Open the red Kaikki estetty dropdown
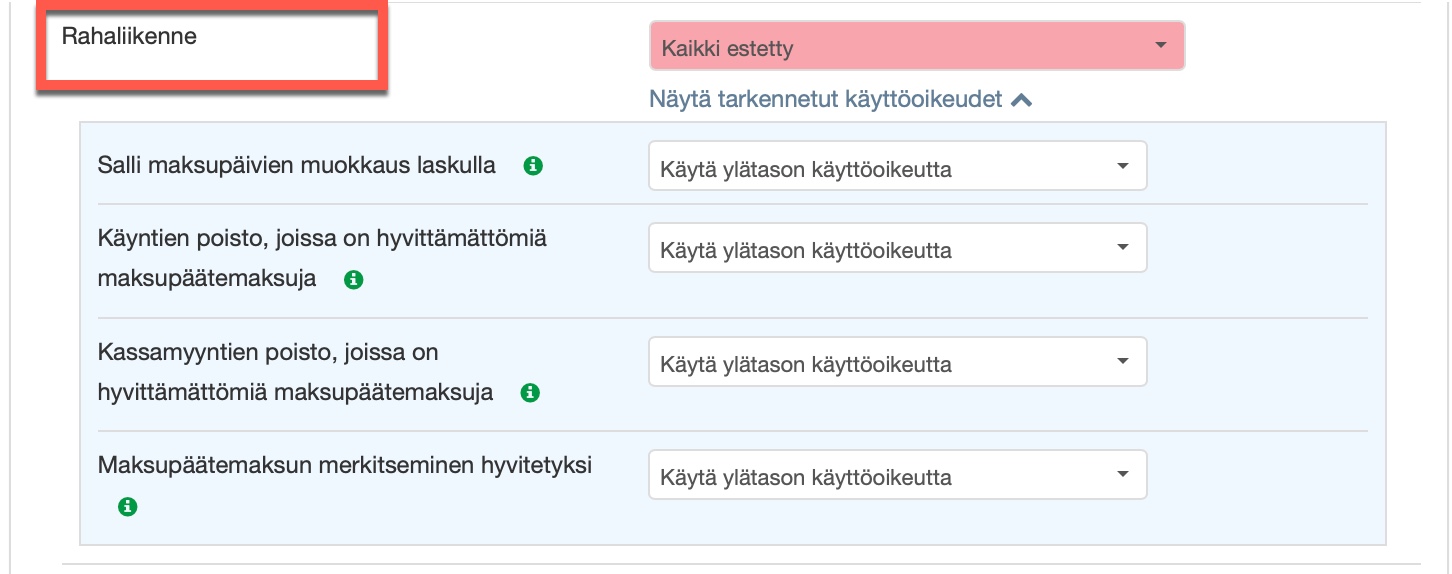 [916, 47]
